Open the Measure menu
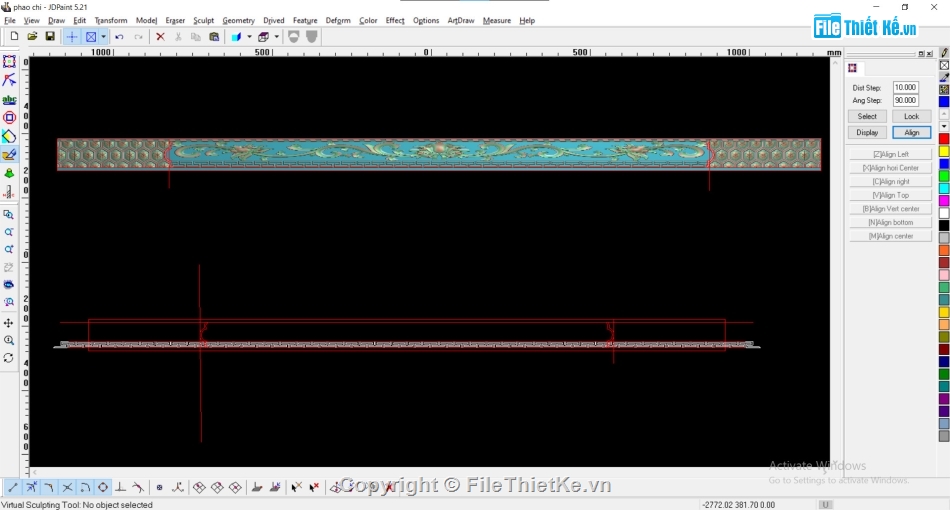 [497, 20]
